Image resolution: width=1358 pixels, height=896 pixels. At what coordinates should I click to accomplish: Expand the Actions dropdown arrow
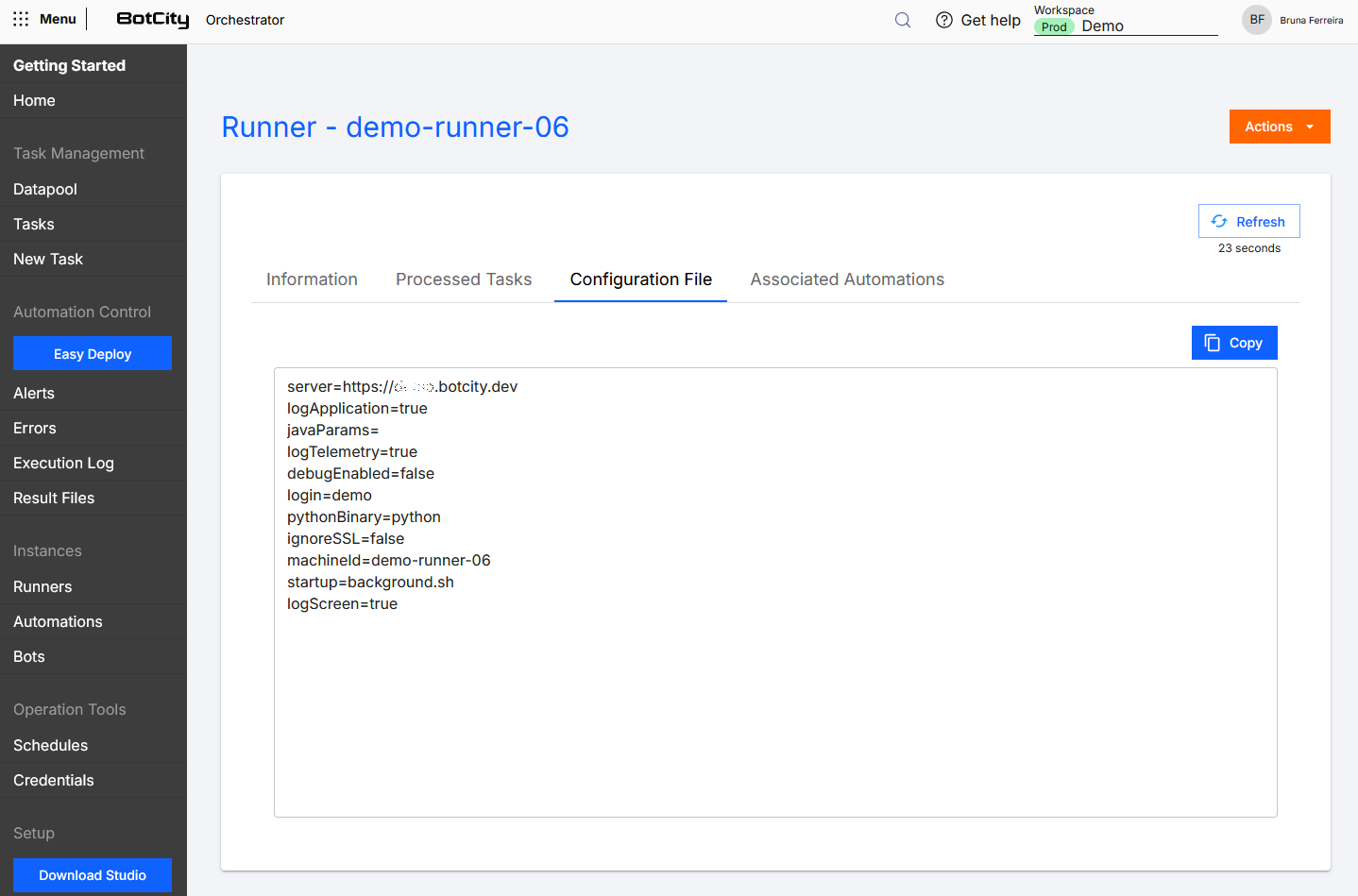coord(1310,127)
